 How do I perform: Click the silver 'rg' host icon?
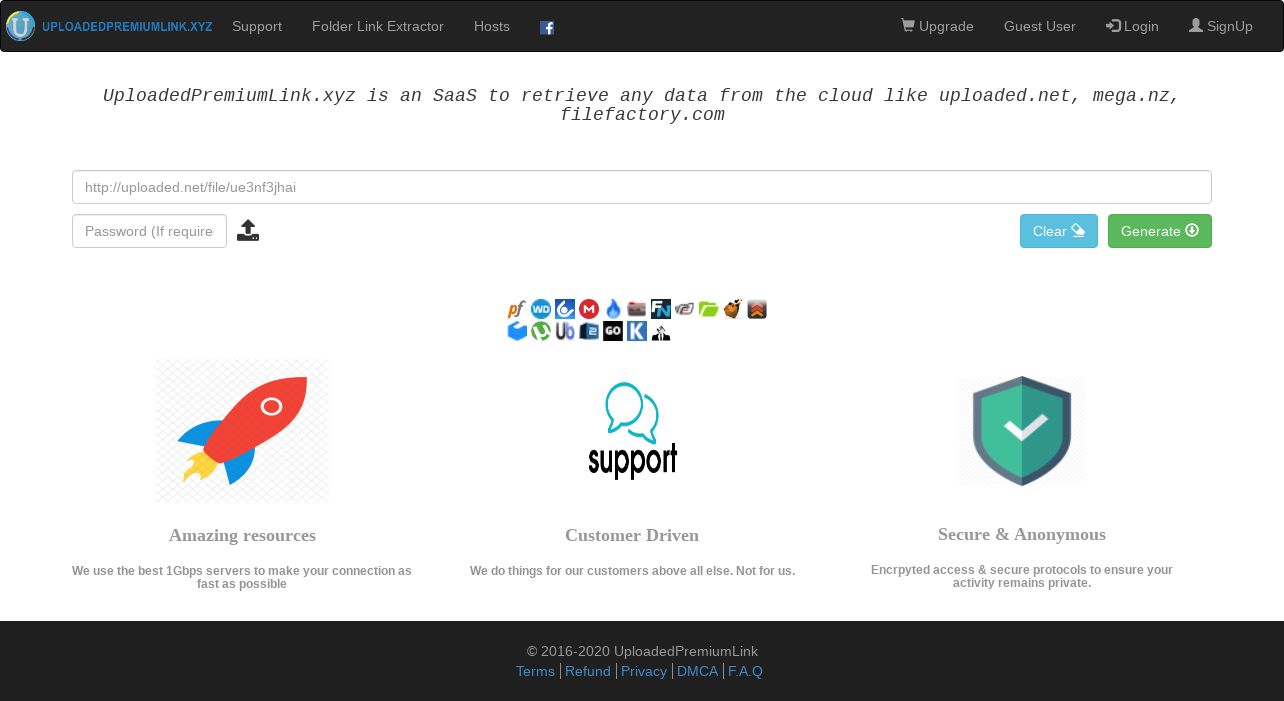click(685, 309)
